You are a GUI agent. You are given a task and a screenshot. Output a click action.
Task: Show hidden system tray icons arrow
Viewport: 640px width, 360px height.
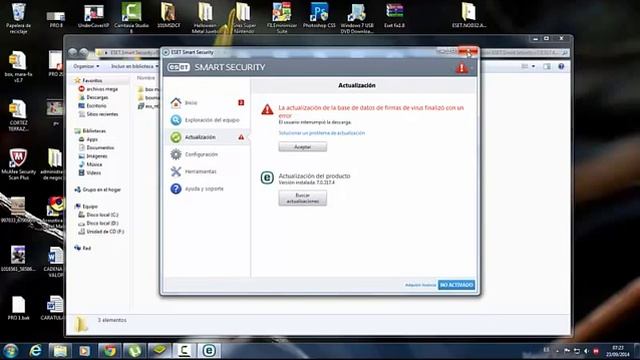click(x=558, y=351)
